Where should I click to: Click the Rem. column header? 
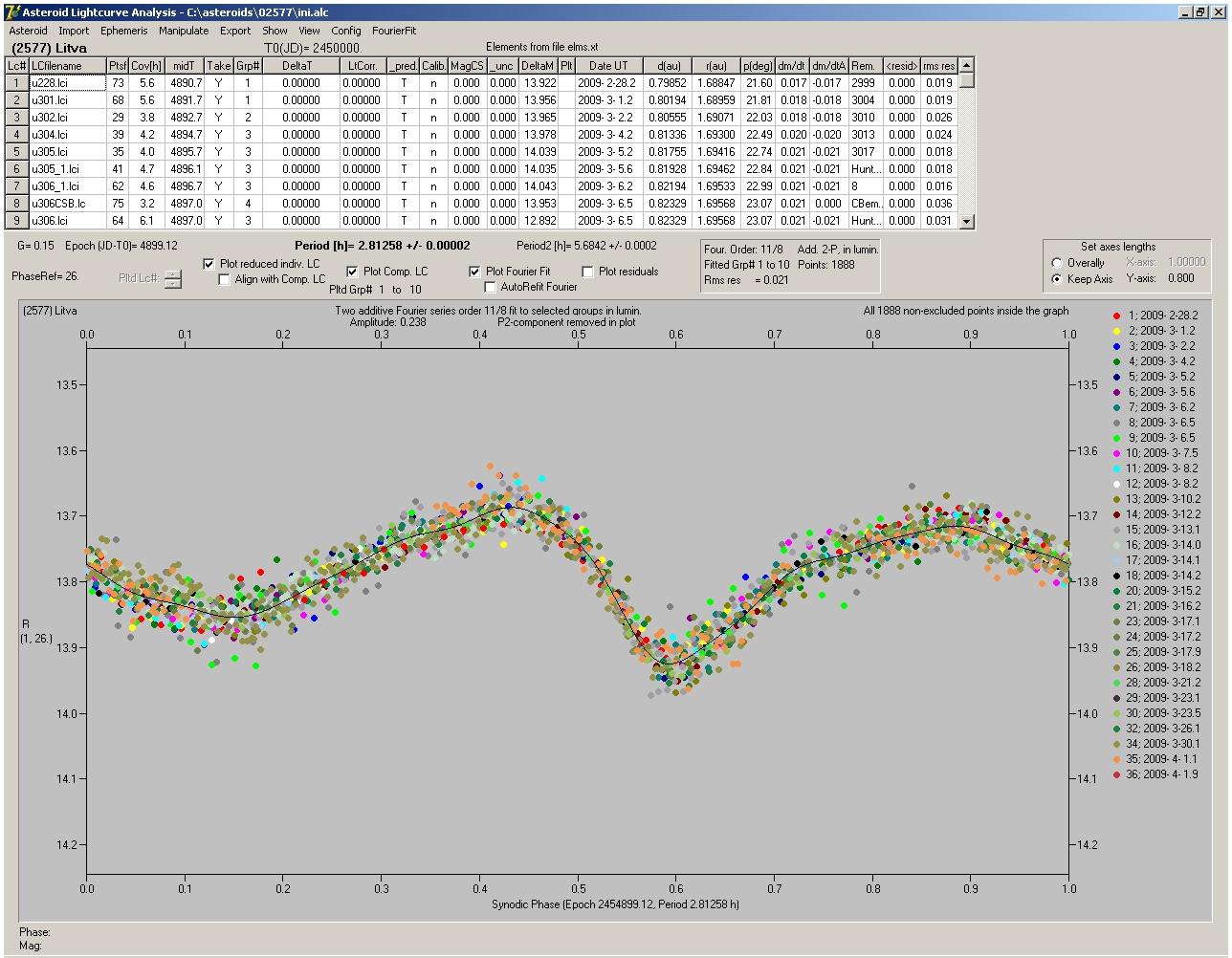(x=864, y=66)
